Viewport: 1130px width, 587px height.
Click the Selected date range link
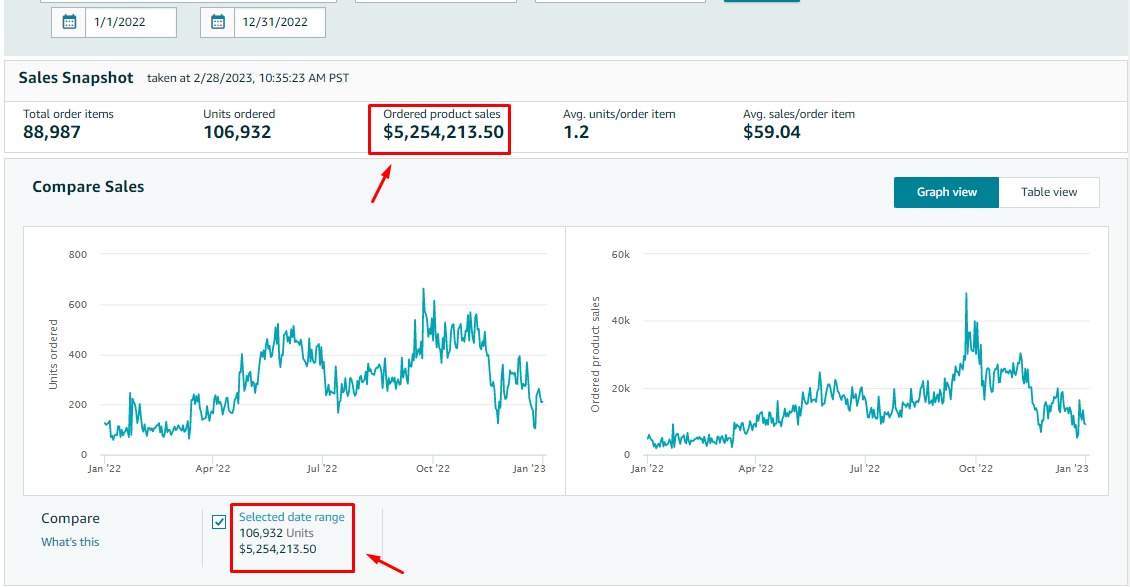click(291, 517)
